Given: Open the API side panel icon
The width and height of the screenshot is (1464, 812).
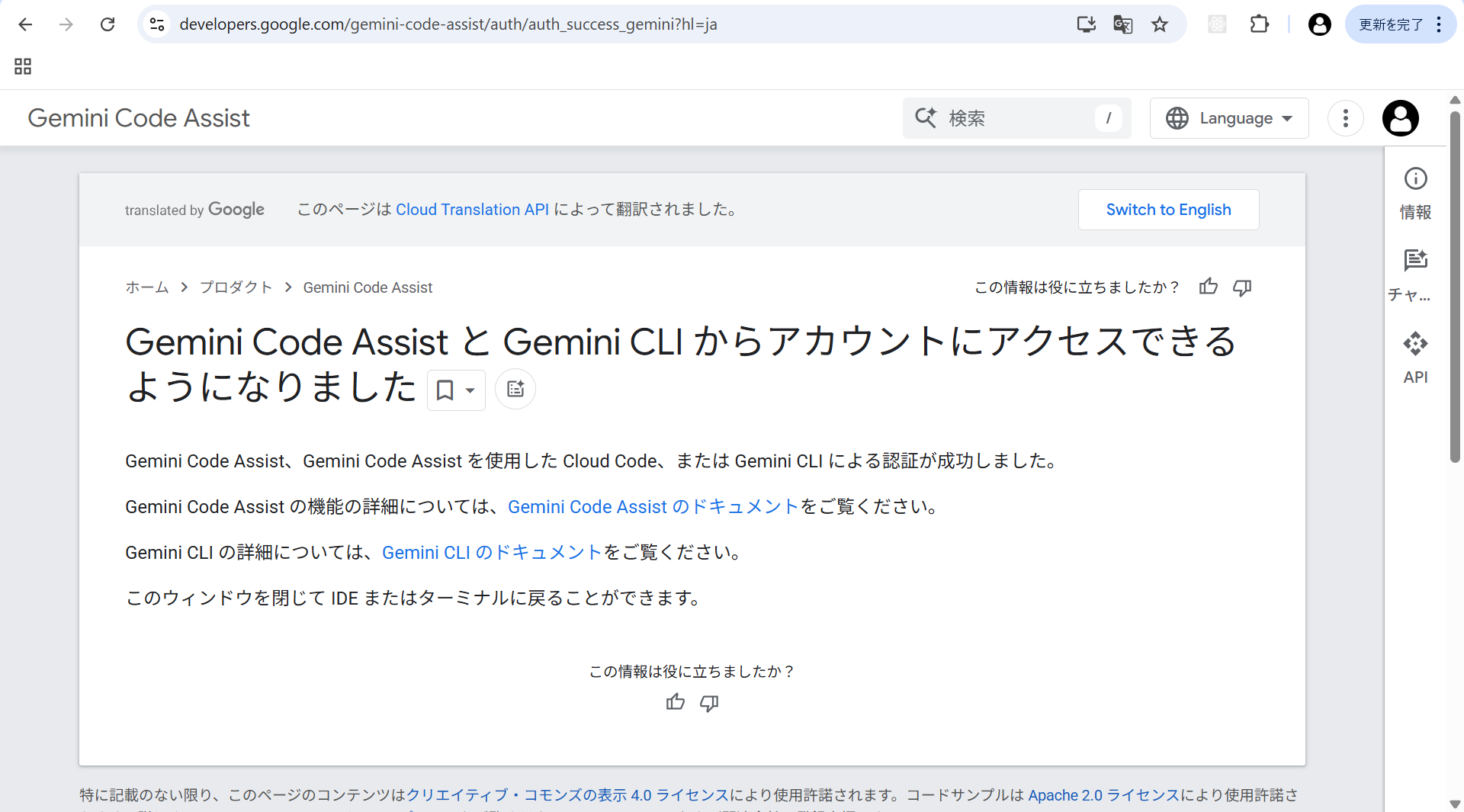Looking at the screenshot, I should (x=1415, y=358).
